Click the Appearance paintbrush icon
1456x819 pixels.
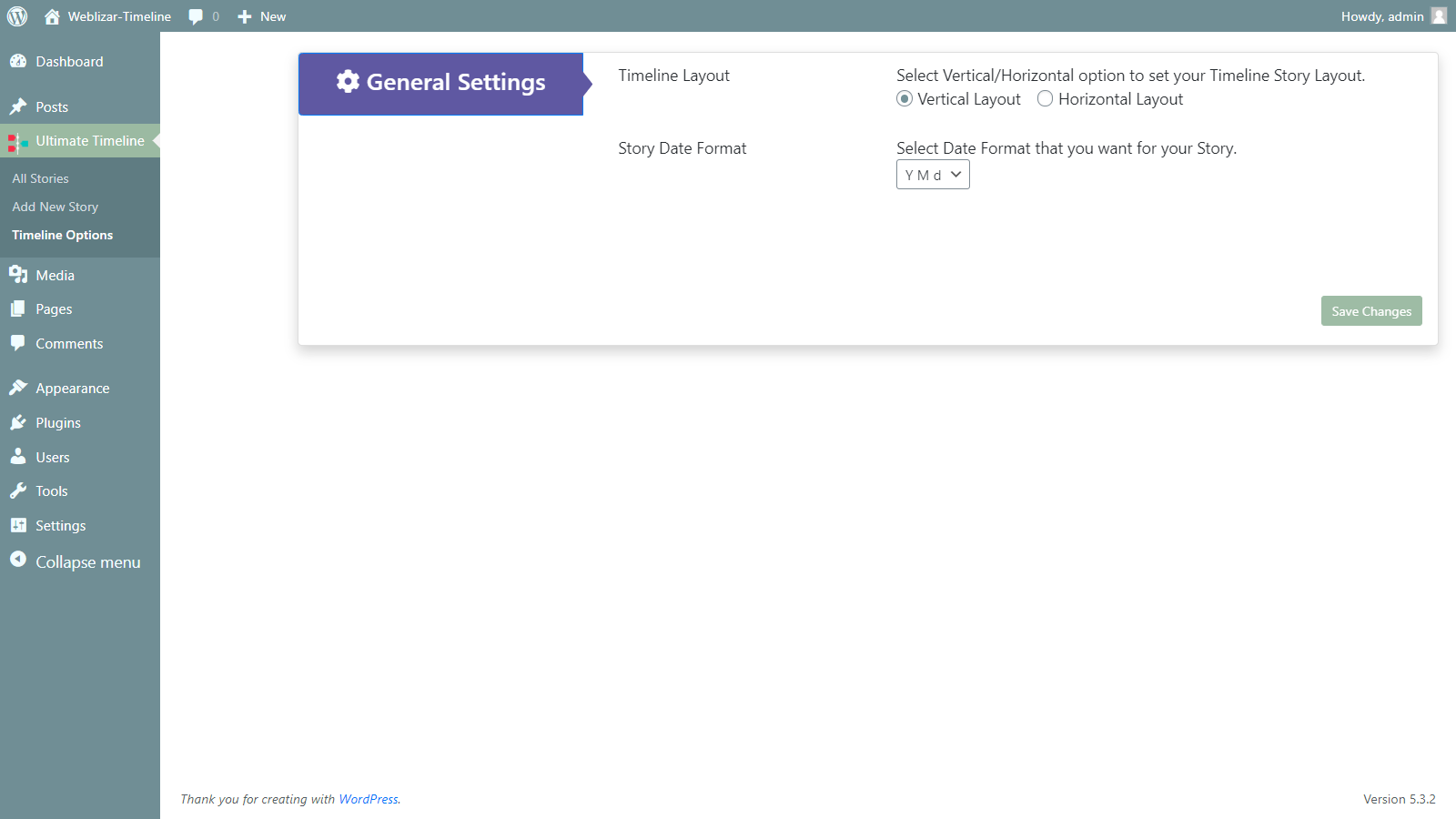click(x=18, y=388)
